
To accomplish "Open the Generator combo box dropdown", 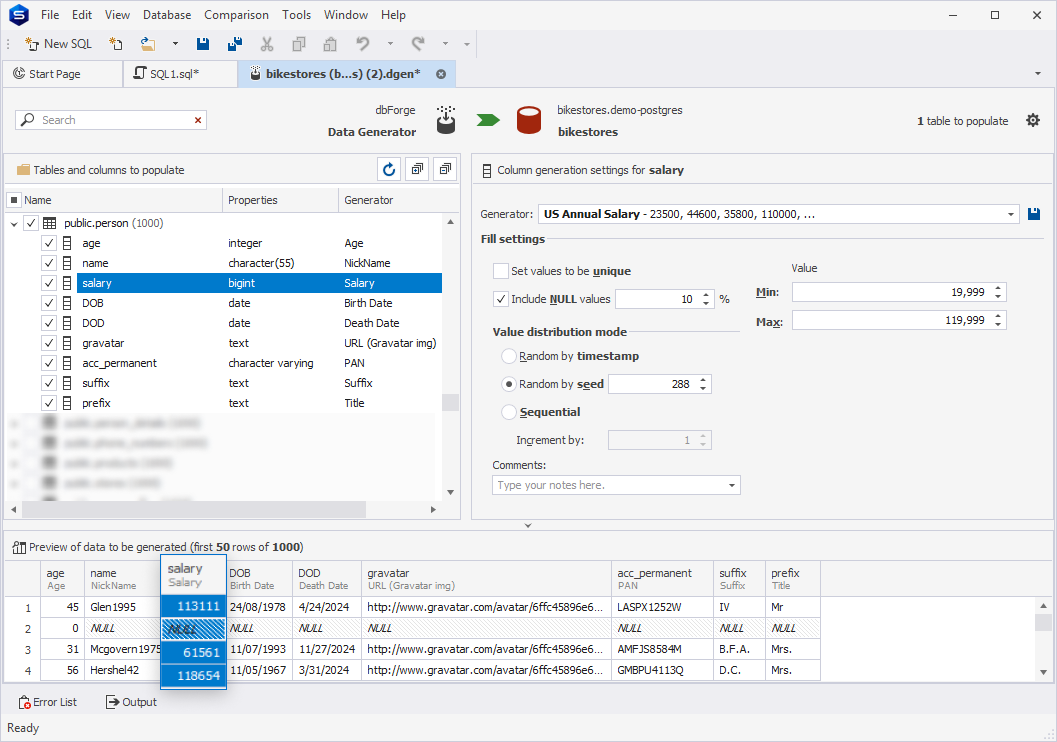I will point(1010,214).
